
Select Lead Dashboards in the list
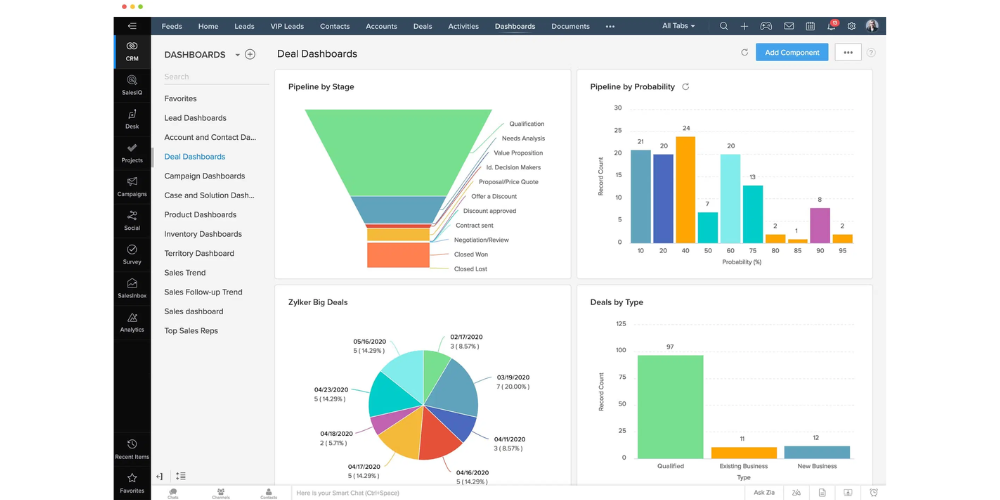[195, 118]
